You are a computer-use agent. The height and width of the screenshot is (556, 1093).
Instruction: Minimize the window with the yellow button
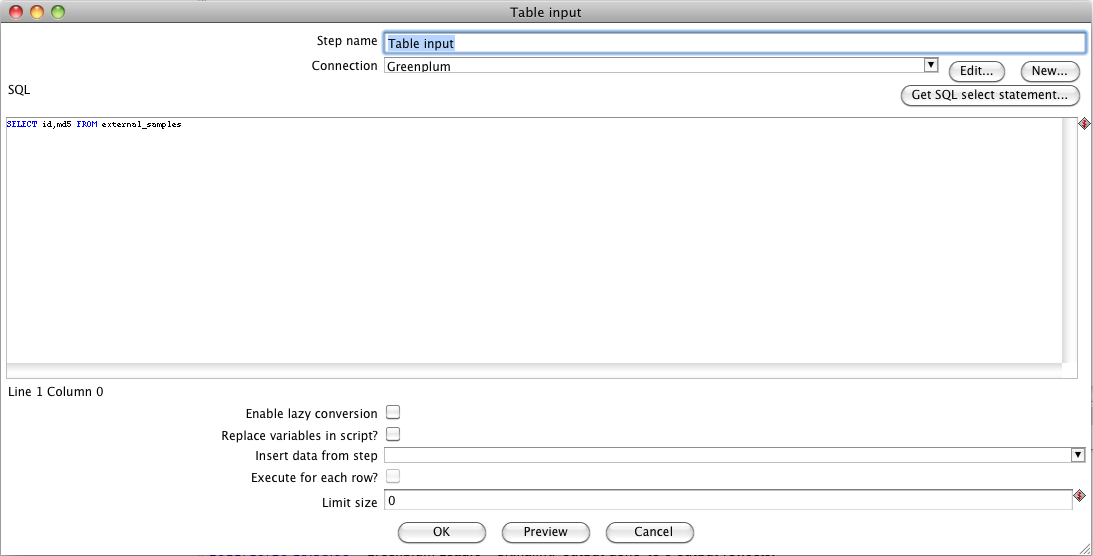(x=37, y=12)
